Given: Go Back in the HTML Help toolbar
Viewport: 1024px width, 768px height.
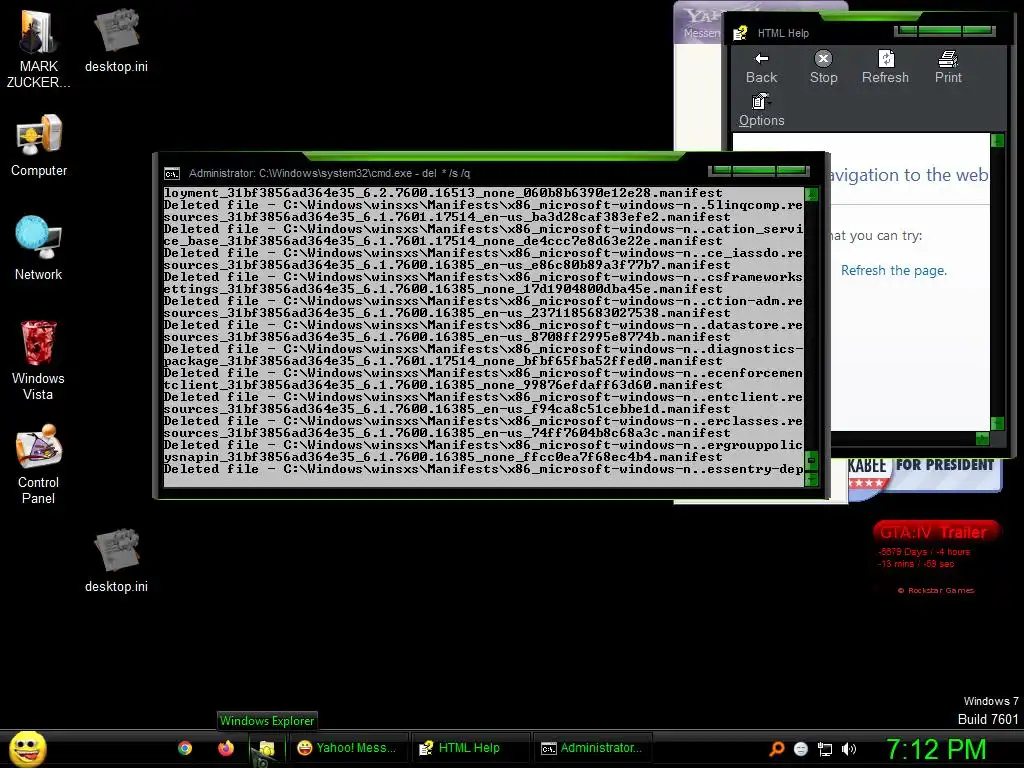Looking at the screenshot, I should [761, 67].
